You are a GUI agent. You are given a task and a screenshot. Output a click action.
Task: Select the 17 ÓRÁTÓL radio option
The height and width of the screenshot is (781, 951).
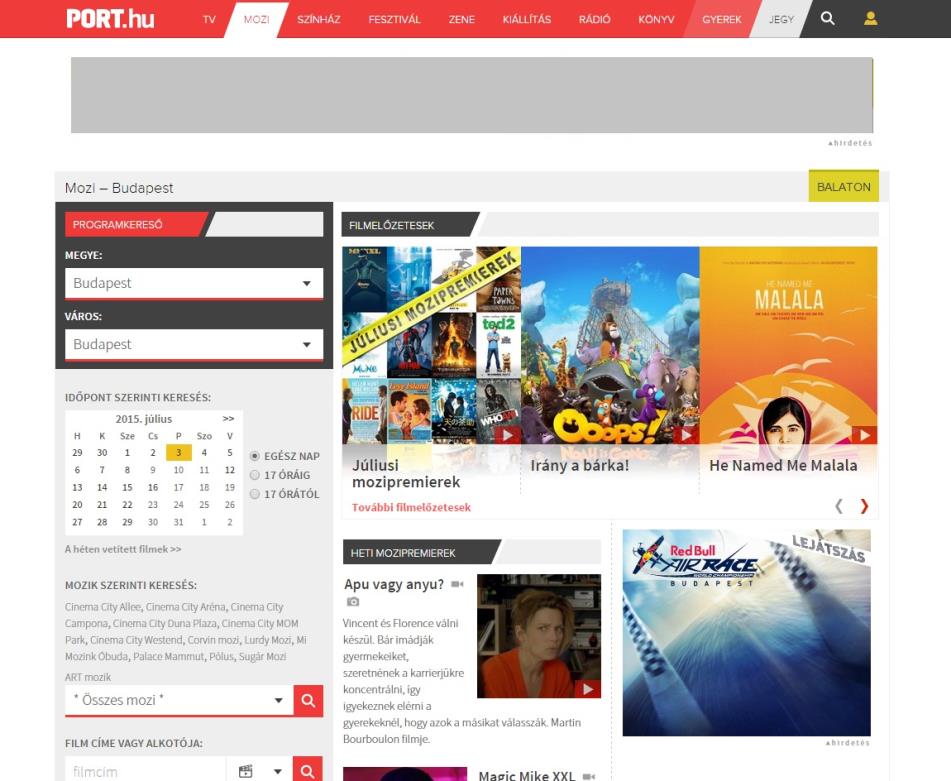point(255,494)
